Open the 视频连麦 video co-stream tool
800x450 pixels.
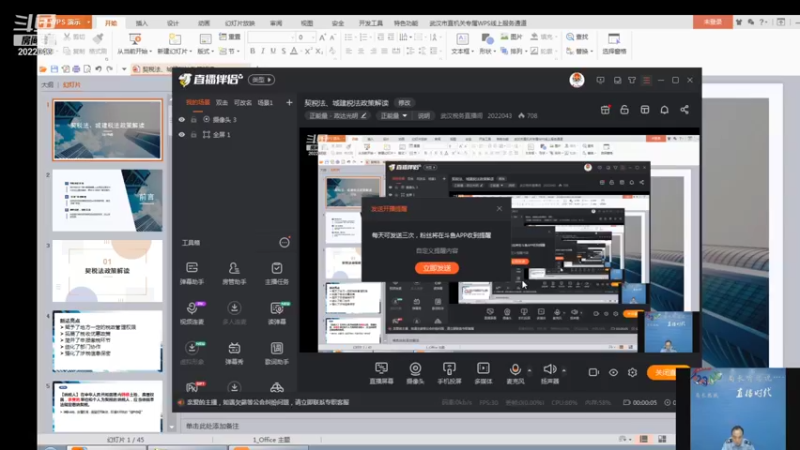coord(192,313)
